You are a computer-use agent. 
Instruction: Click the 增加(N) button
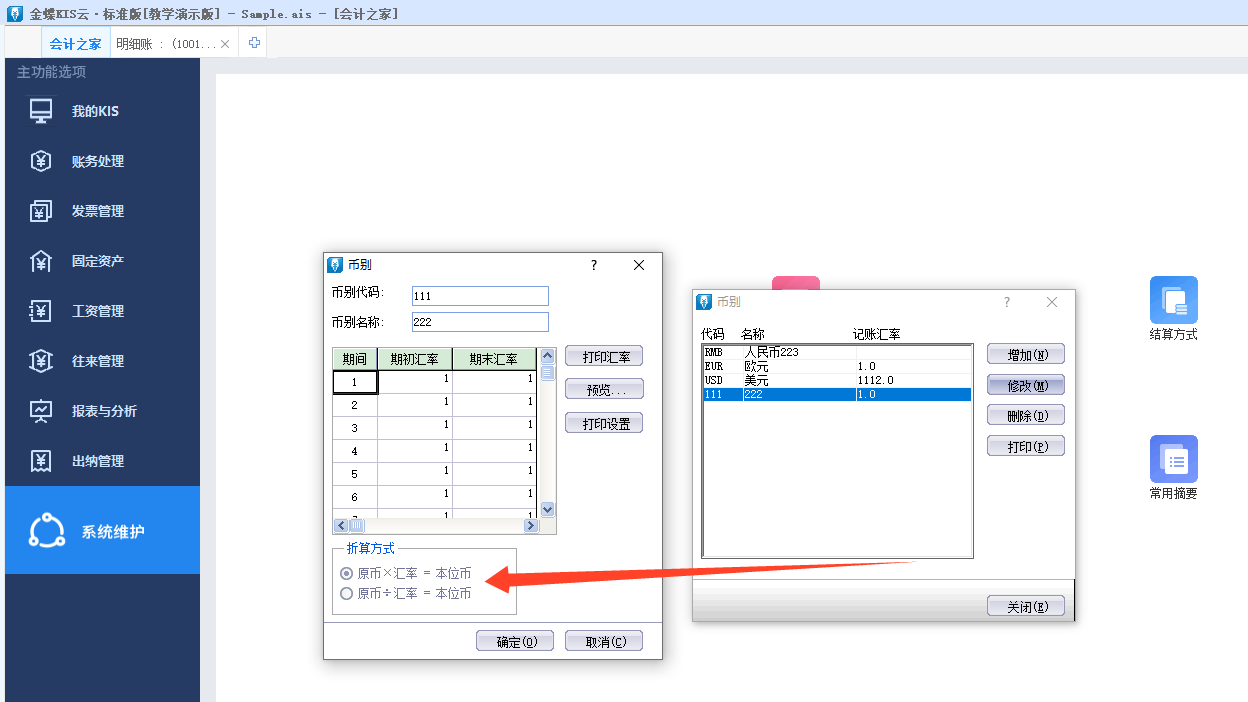[x=1025, y=354]
